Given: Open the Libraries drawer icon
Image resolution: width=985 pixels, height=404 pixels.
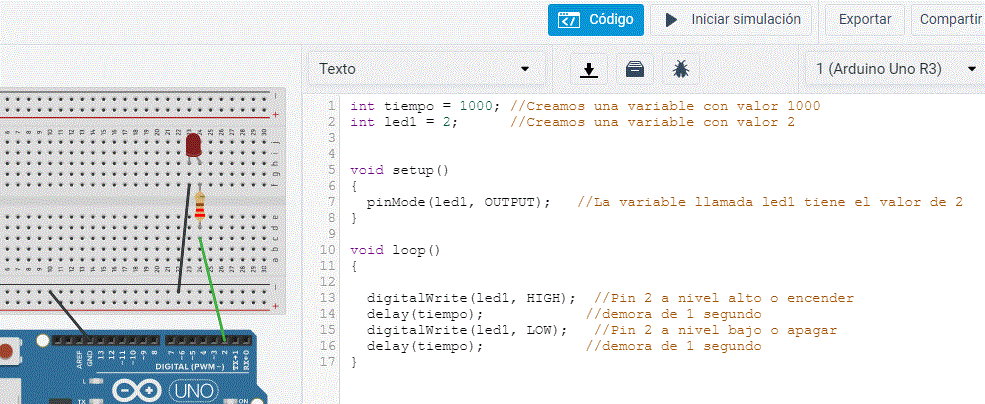Looking at the screenshot, I should click(x=635, y=69).
